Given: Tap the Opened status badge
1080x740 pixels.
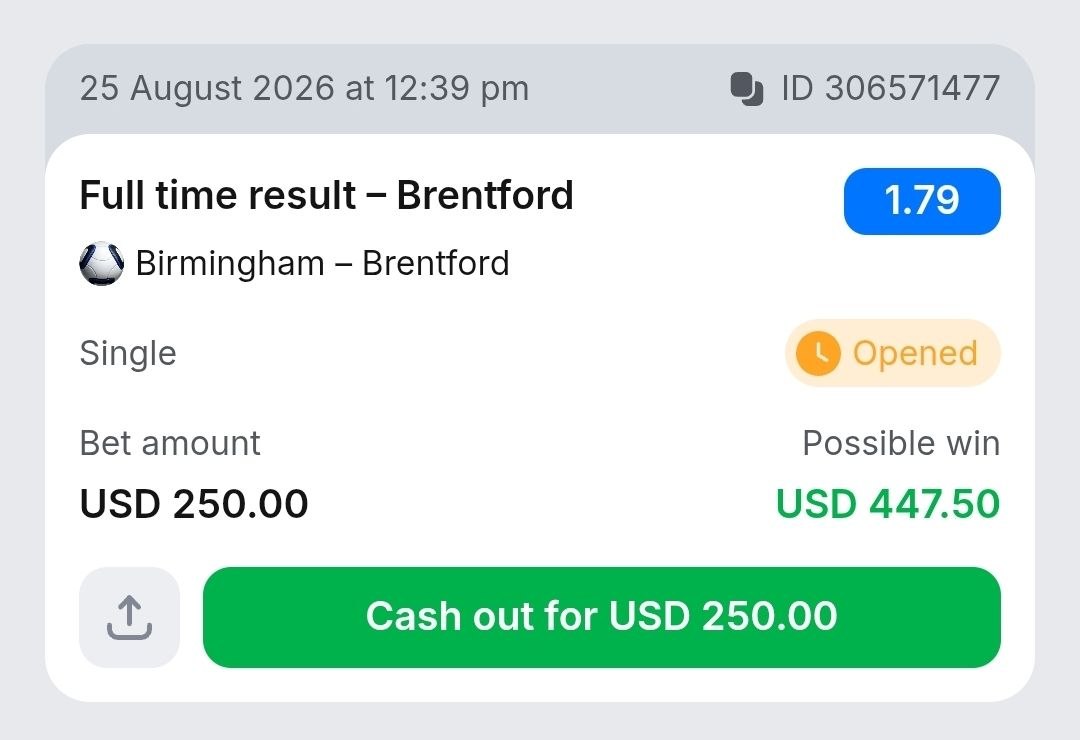Looking at the screenshot, I should (893, 353).
